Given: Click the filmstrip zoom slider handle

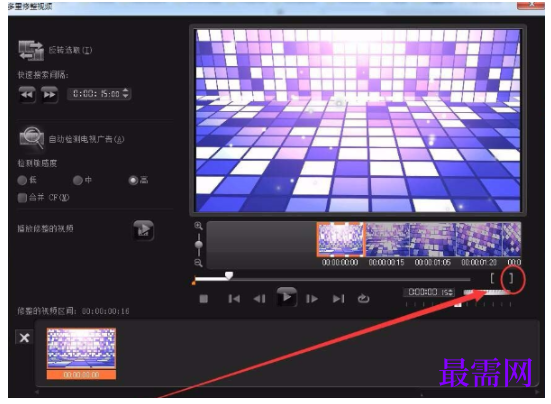Looking at the screenshot, I should point(199,245).
